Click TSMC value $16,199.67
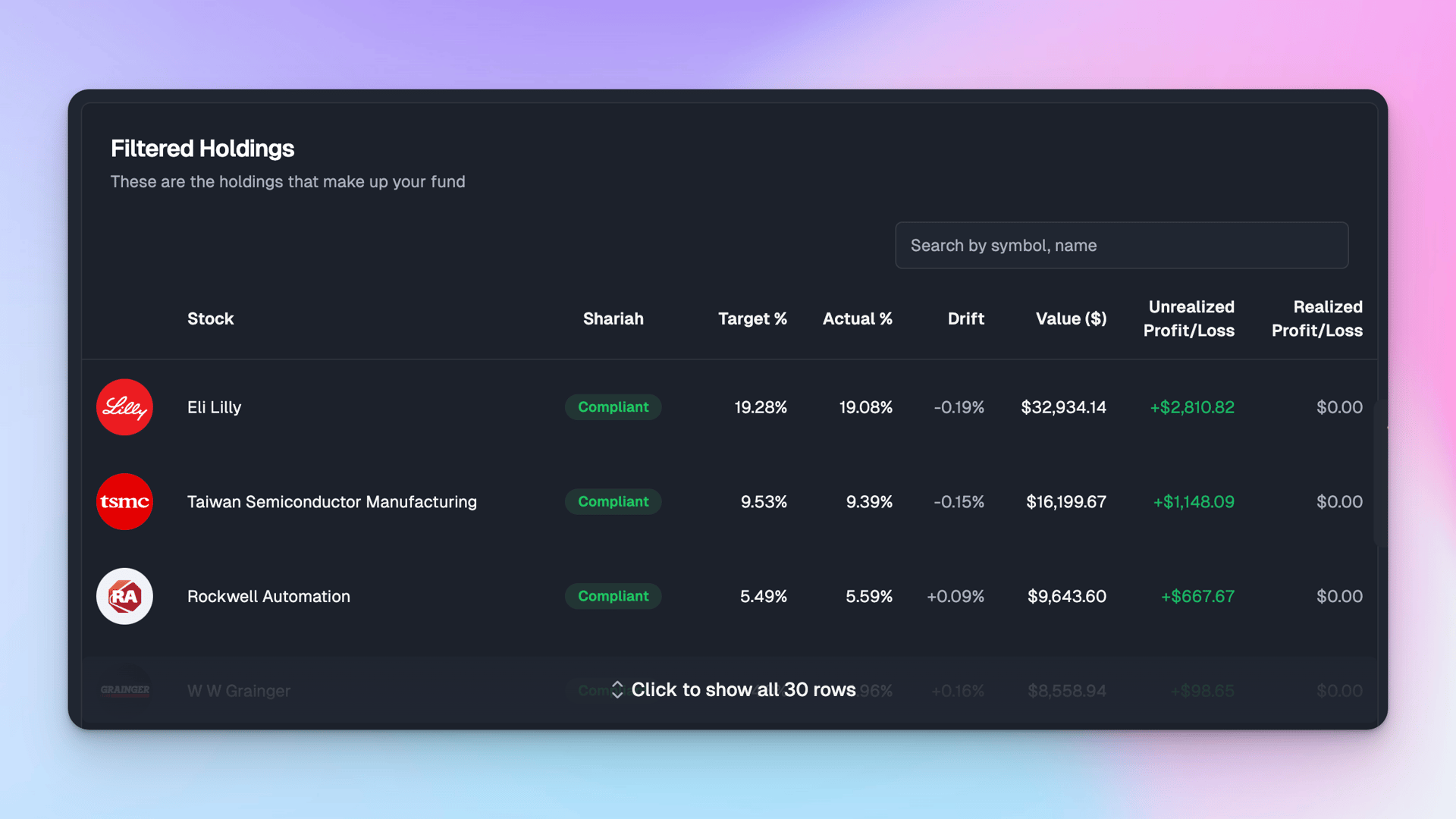The image size is (1456, 819). [1066, 501]
